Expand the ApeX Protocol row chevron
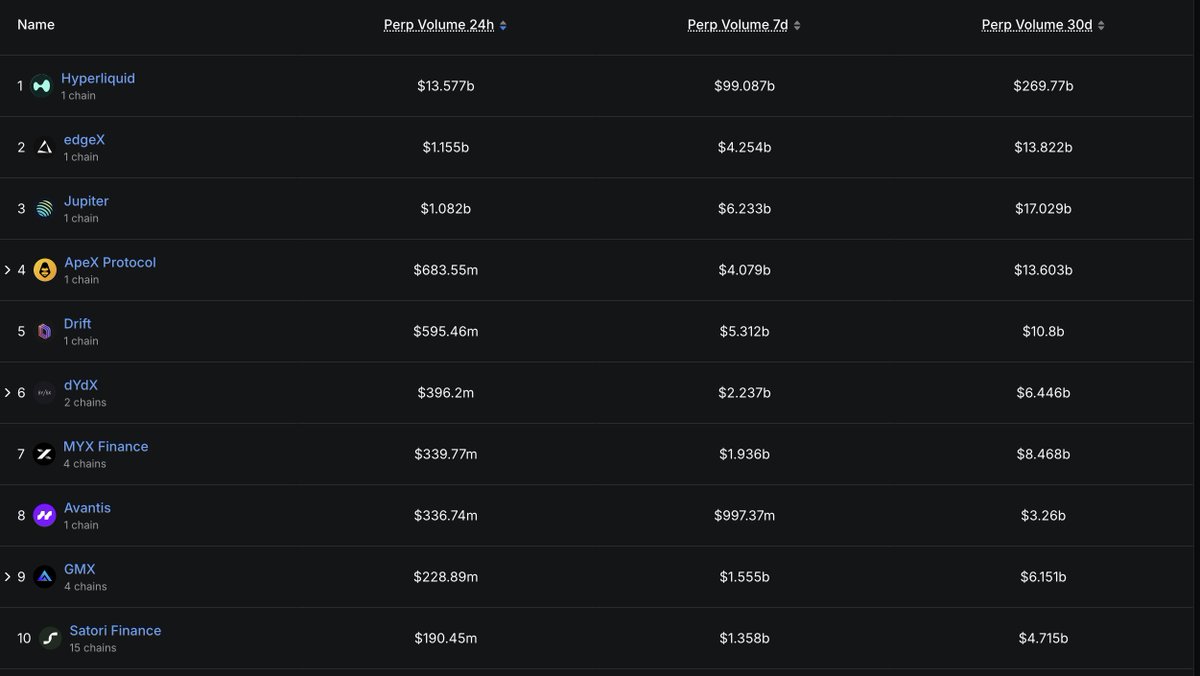Viewport: 1200px width, 676px height. point(7,270)
